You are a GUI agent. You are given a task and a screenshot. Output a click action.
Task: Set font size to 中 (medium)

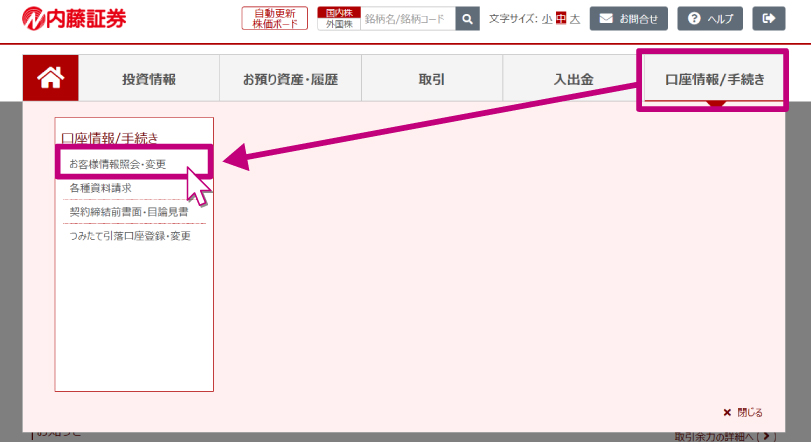(x=561, y=18)
